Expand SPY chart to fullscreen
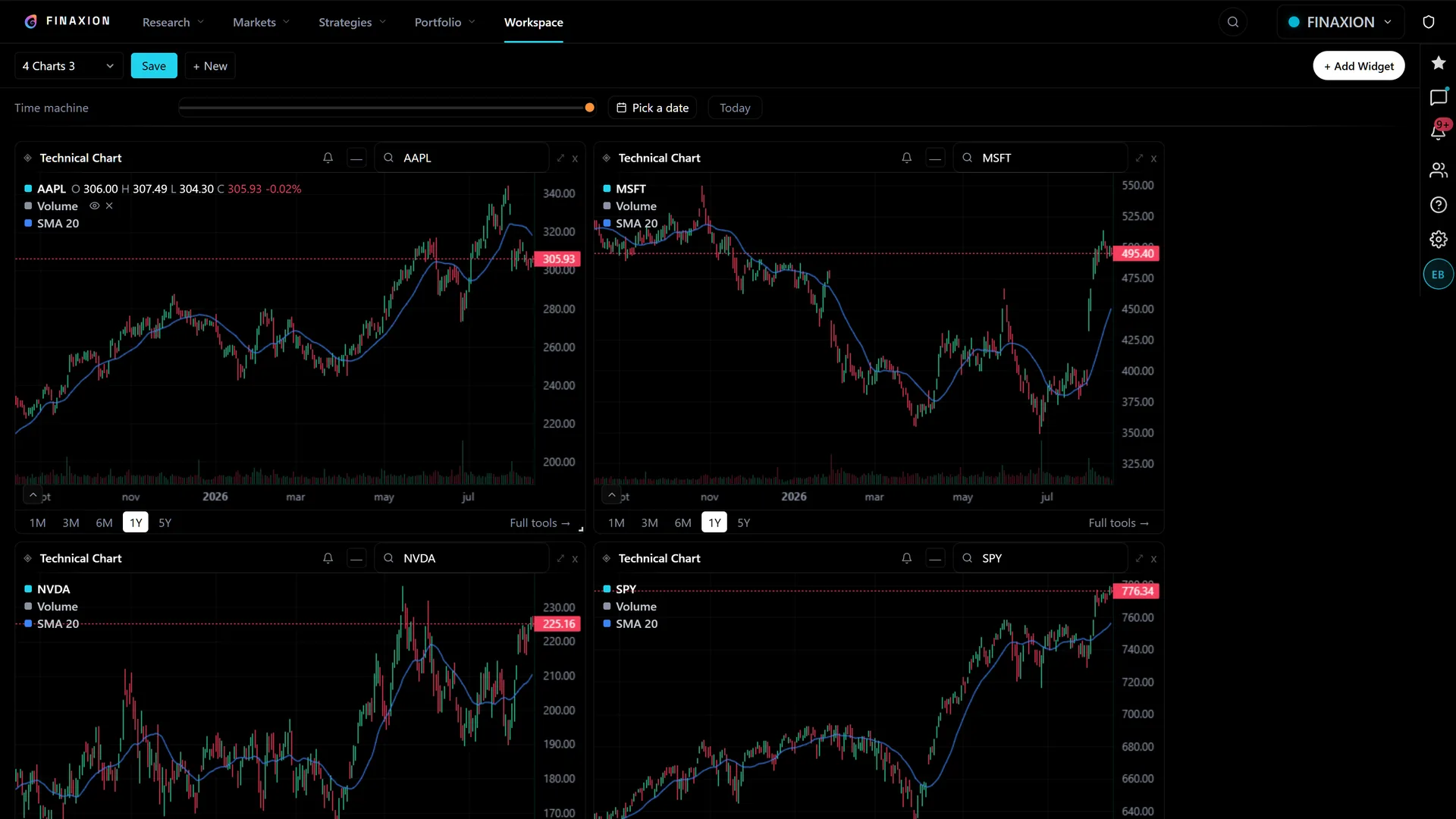This screenshot has height=819, width=1456. [1139, 558]
